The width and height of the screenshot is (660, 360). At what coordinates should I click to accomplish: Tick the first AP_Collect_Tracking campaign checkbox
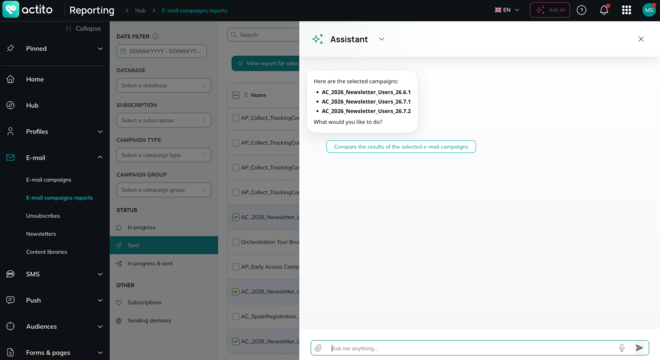(236, 118)
